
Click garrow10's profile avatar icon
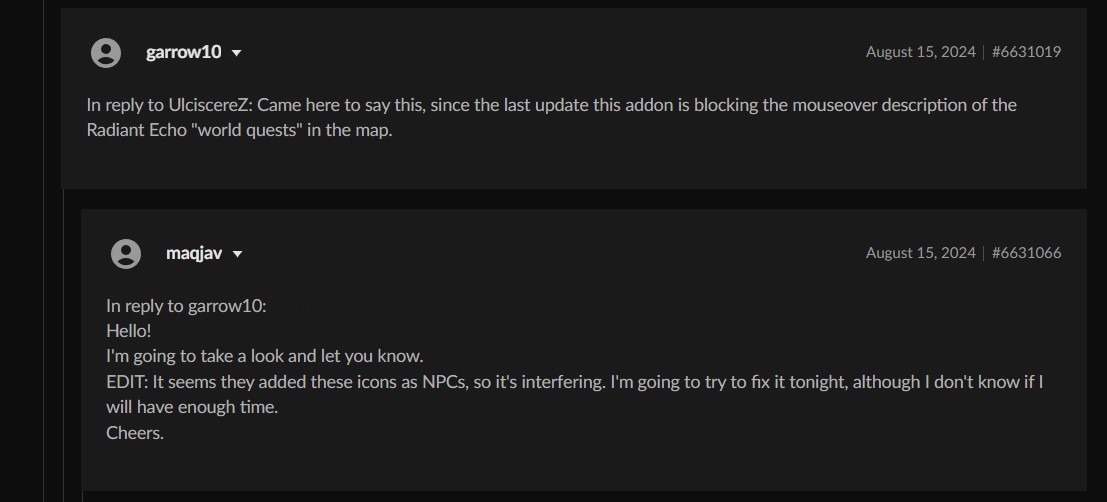click(106, 53)
